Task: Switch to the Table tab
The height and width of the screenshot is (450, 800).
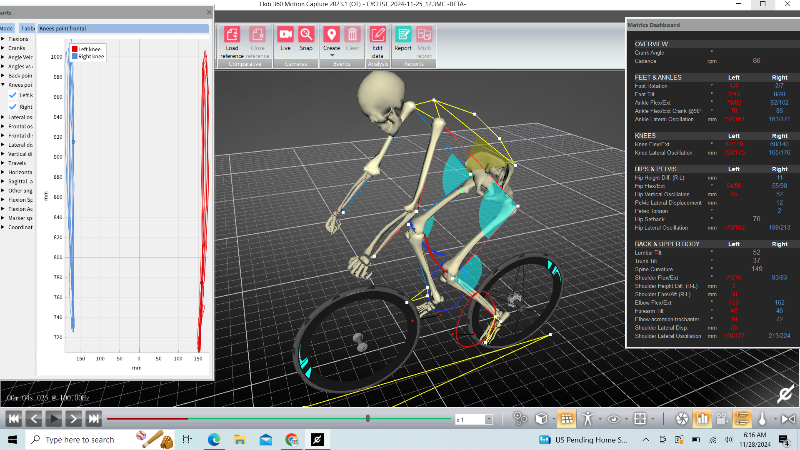Action: [x=28, y=30]
